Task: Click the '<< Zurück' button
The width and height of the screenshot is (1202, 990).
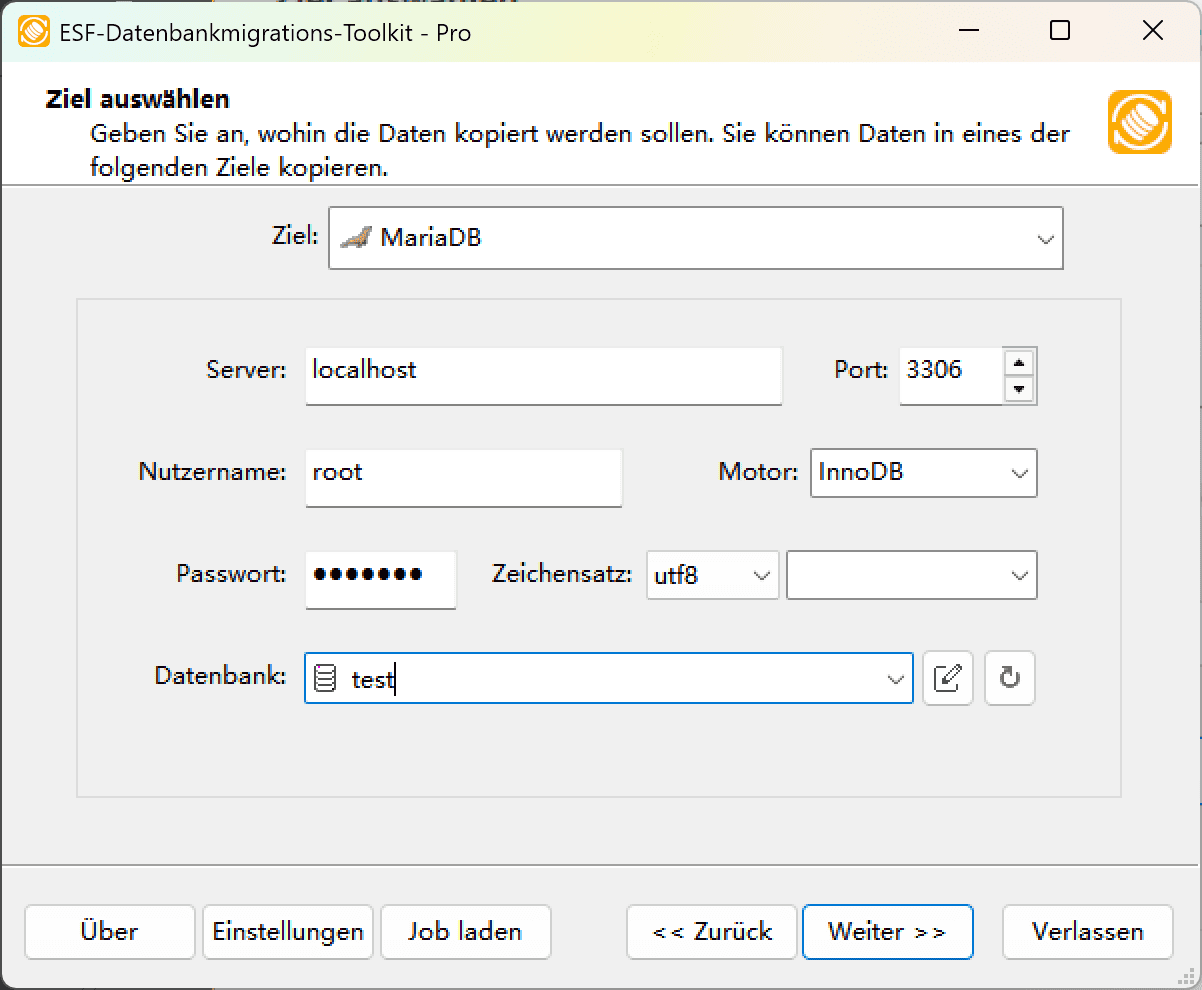Action: (x=711, y=931)
